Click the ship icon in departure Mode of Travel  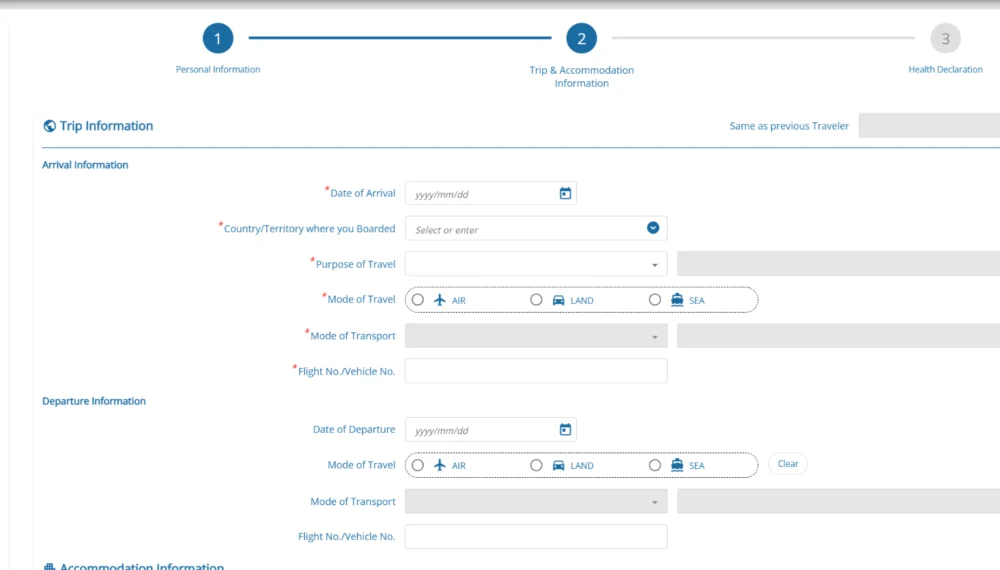677,465
